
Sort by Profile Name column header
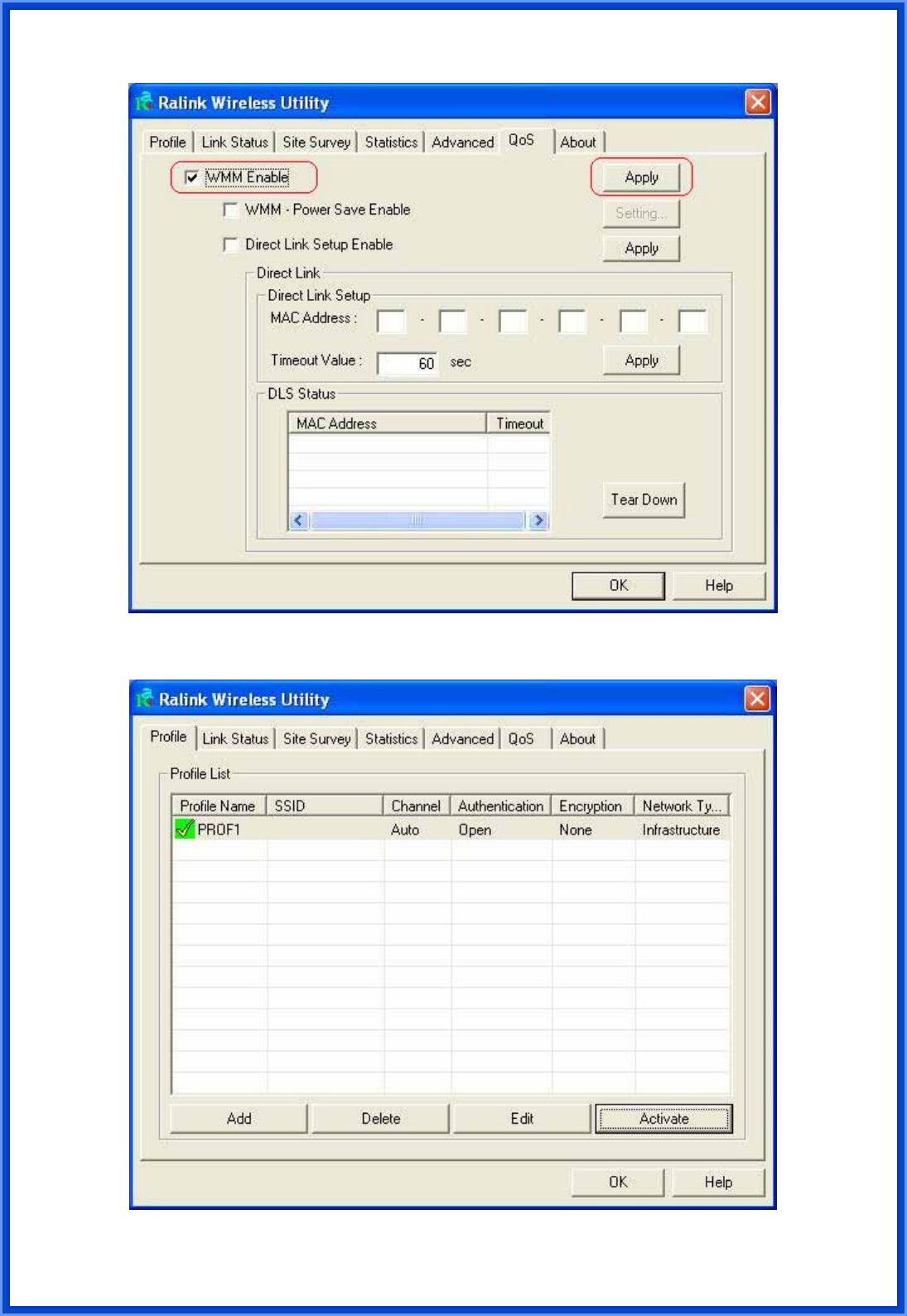219,806
